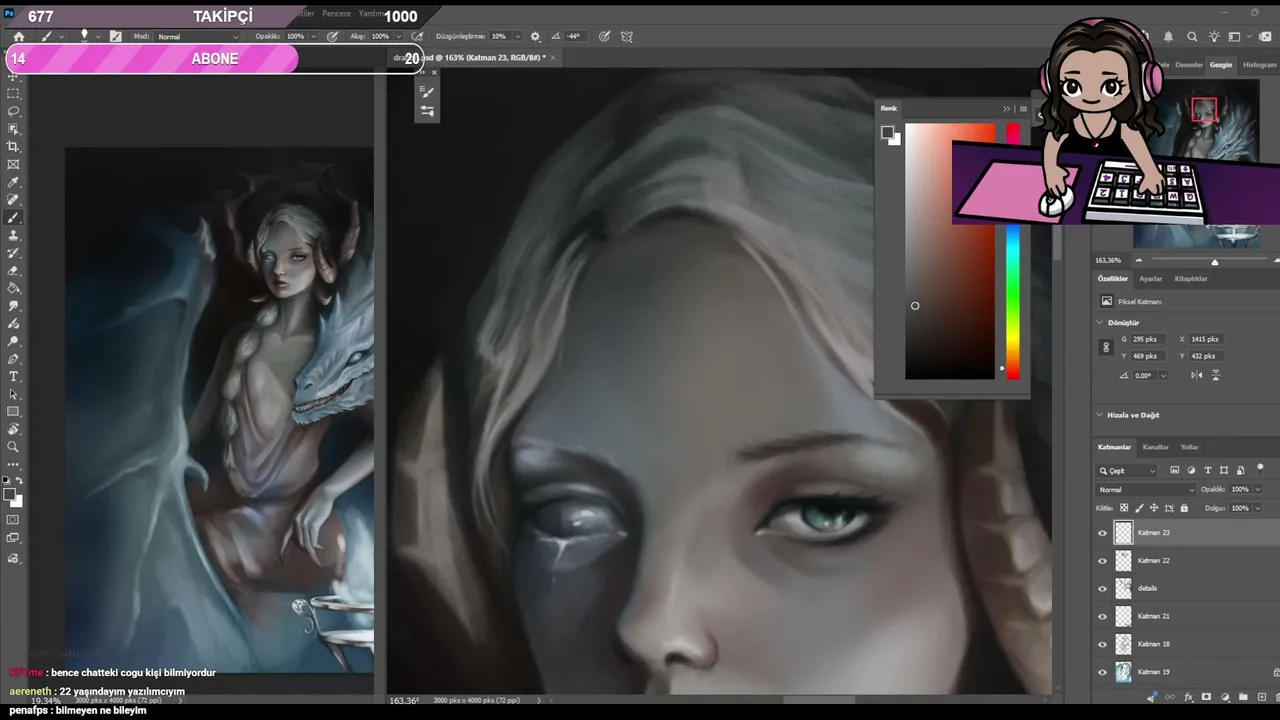Viewport: 1280px width, 720px height.
Task: Select the Frame tool
Action: pos(13,165)
